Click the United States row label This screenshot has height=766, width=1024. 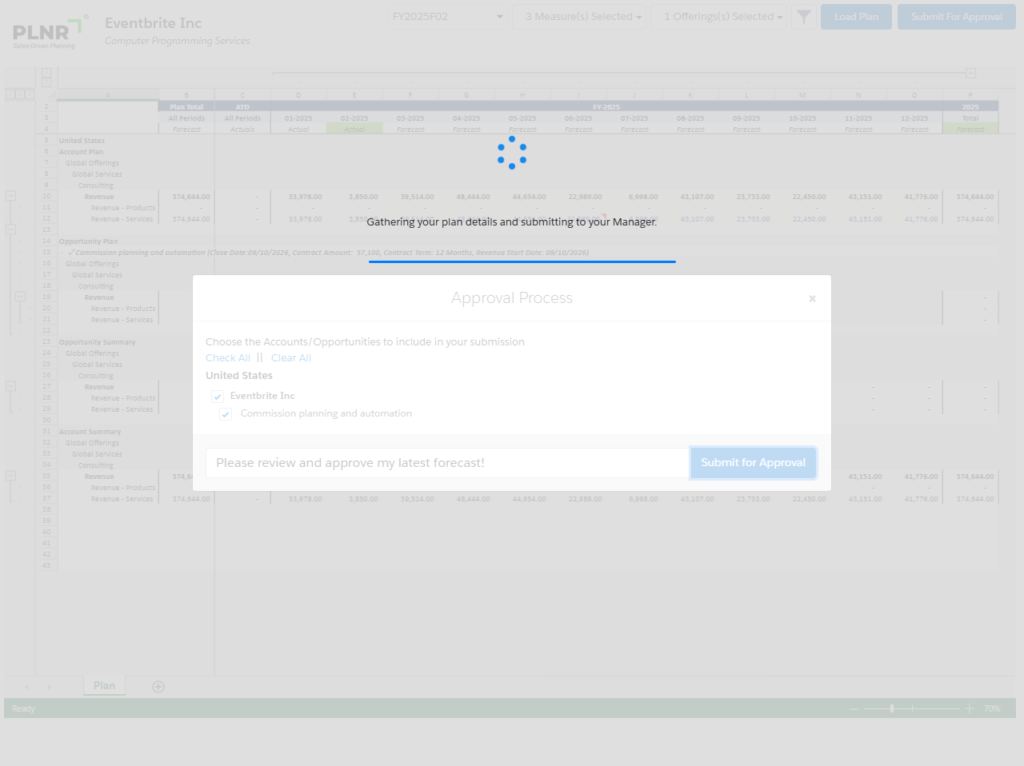pos(82,140)
